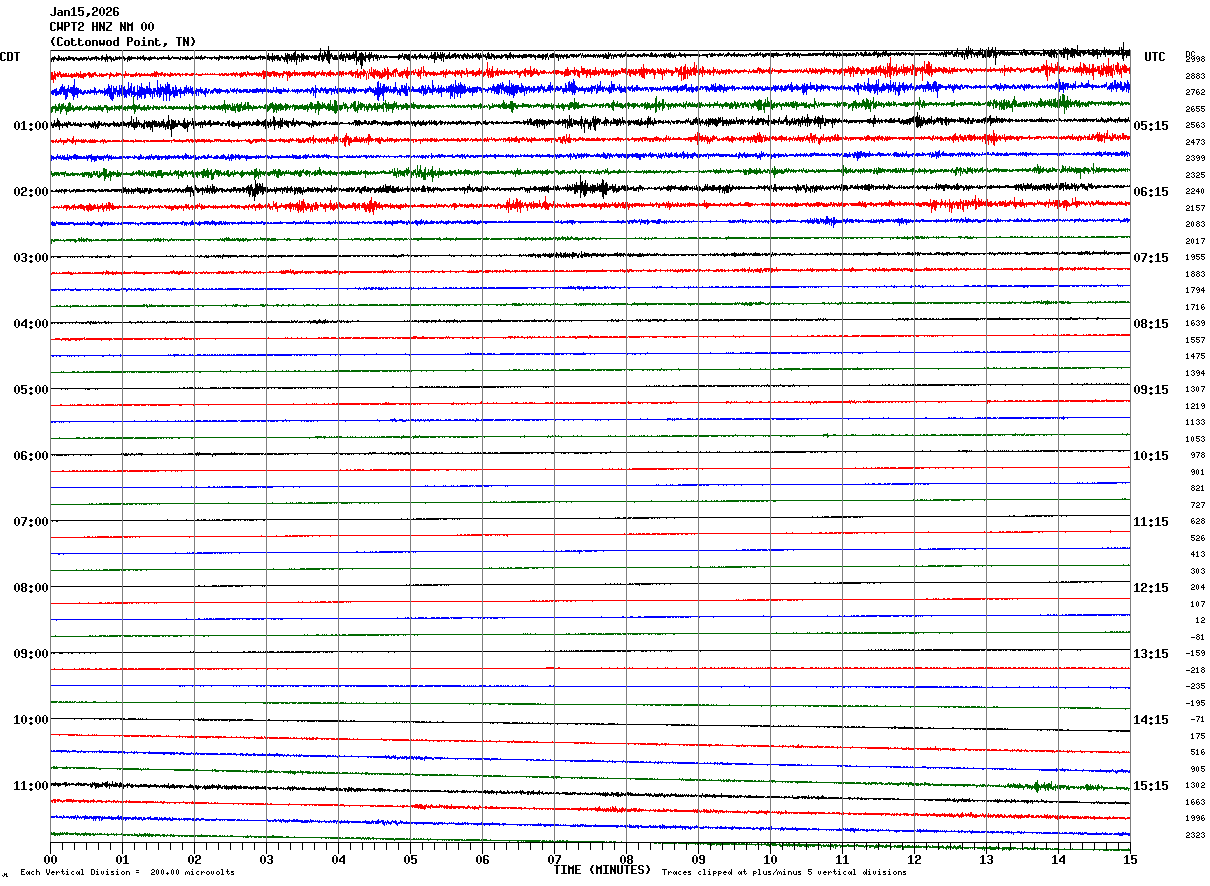Click the "03" minute tick label
Image resolution: width=1210 pixels, height=886 pixels.
tap(266, 860)
